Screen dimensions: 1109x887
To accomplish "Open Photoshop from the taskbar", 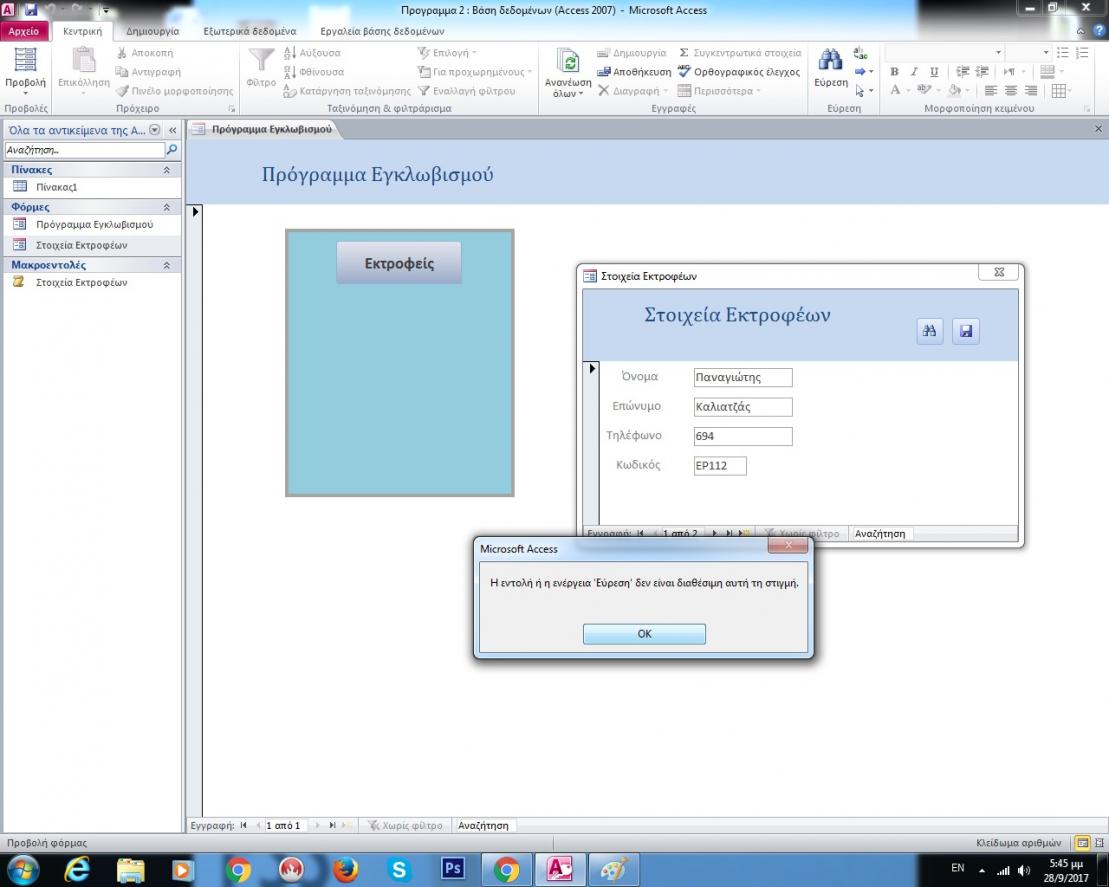I will point(452,870).
